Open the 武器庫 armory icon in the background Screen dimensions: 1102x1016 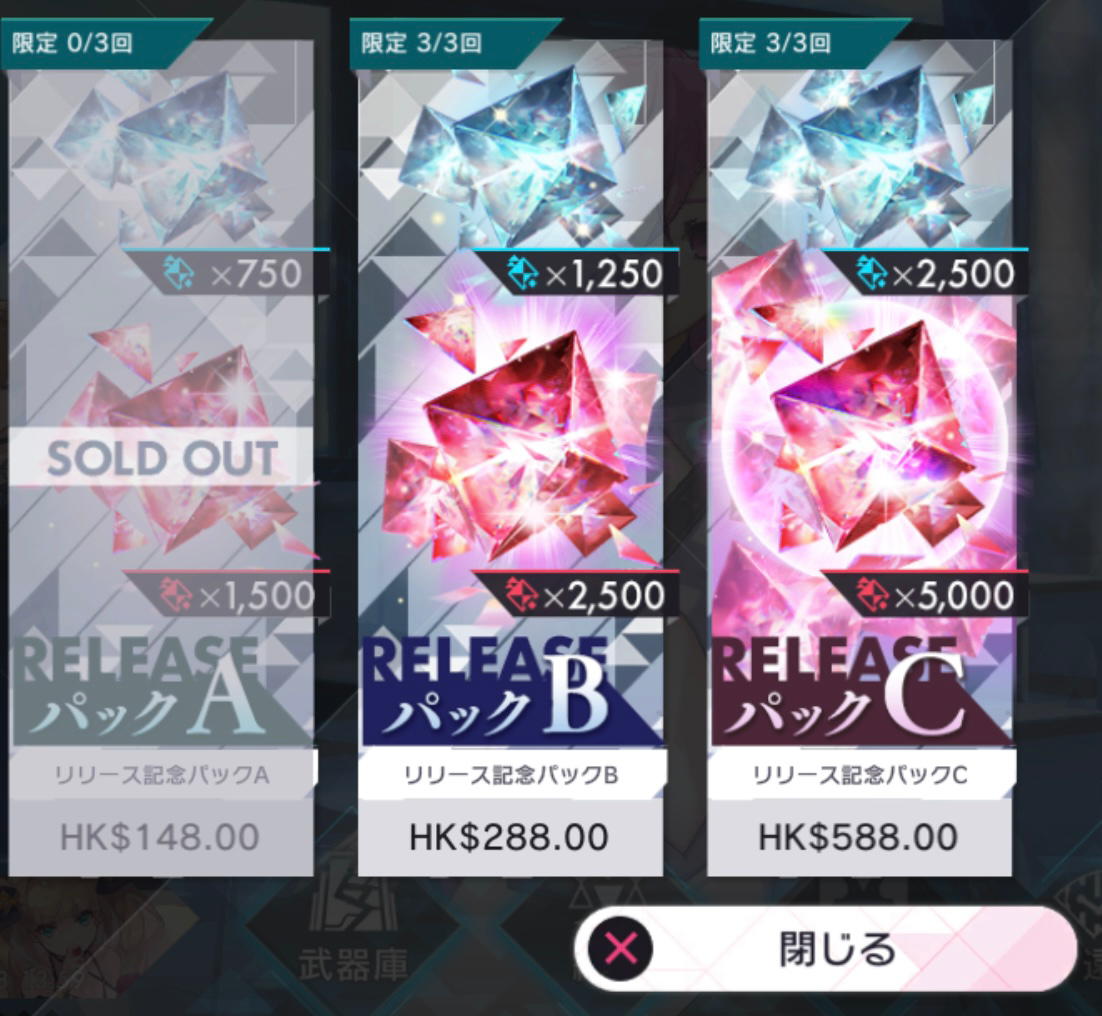(x=354, y=934)
